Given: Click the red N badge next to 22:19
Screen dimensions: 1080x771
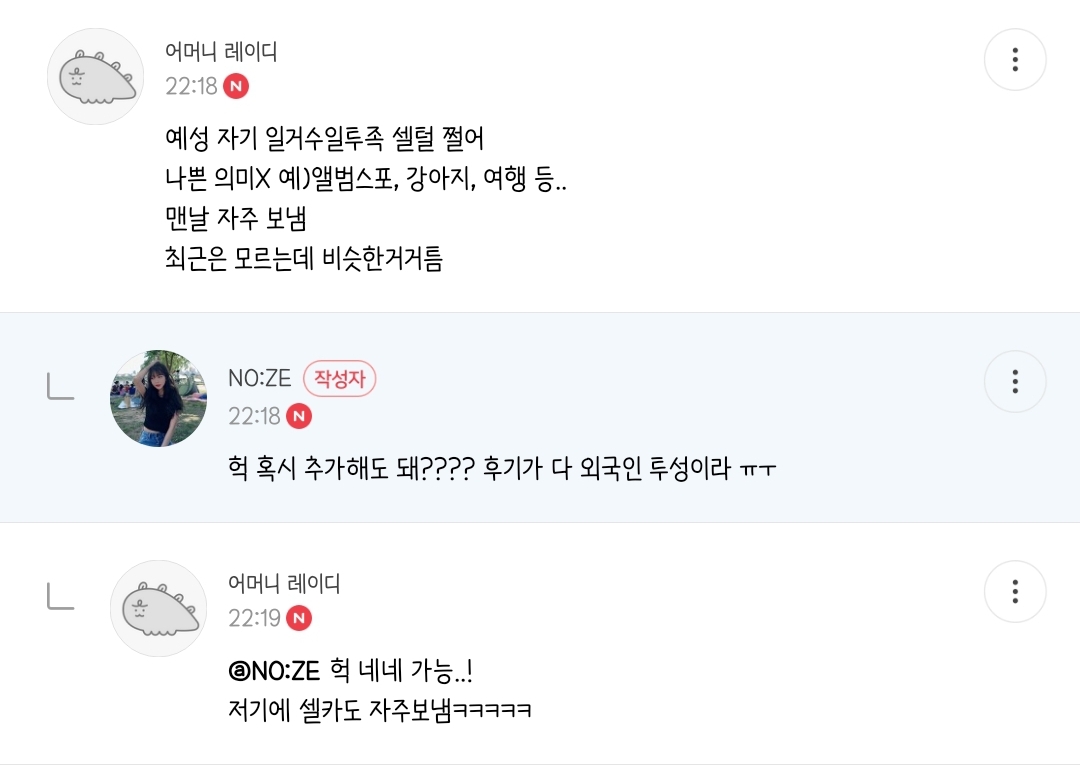Looking at the screenshot, I should (298, 619).
